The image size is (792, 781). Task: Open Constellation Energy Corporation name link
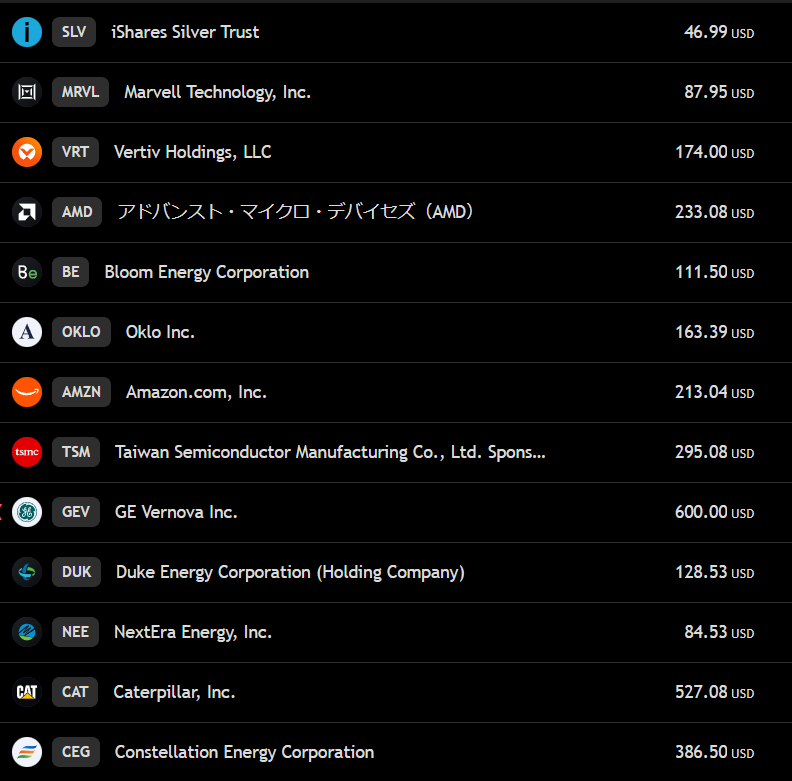[x=244, y=752]
